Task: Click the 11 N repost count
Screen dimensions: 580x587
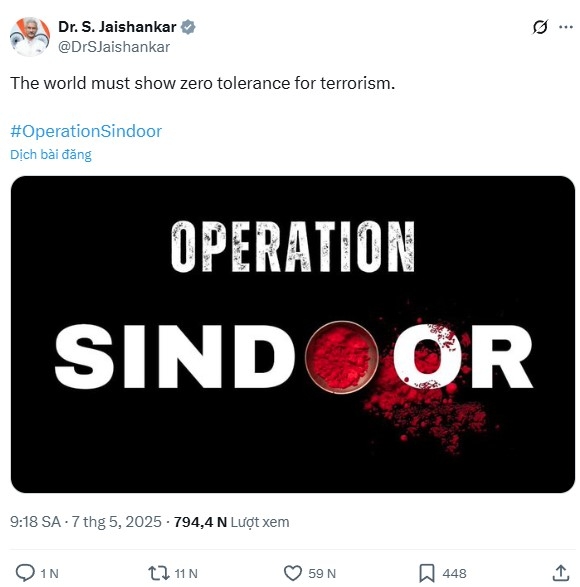Action: click(186, 574)
